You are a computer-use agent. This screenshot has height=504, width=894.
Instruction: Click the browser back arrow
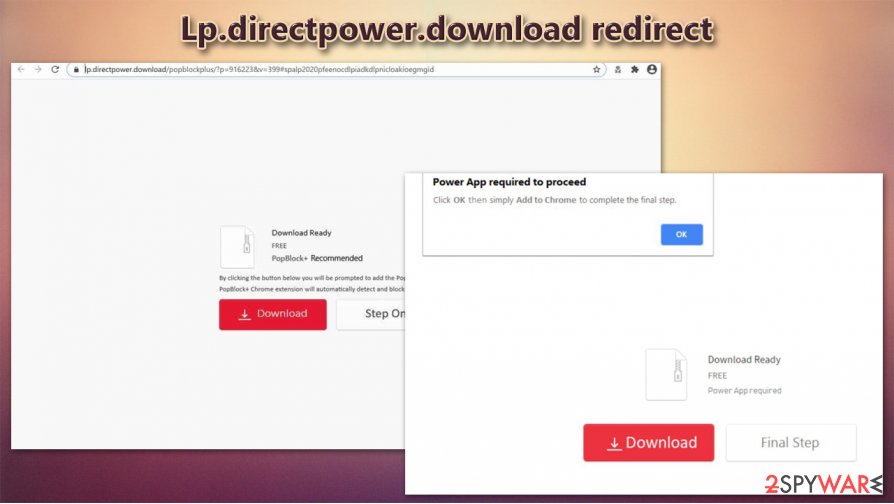(x=21, y=70)
